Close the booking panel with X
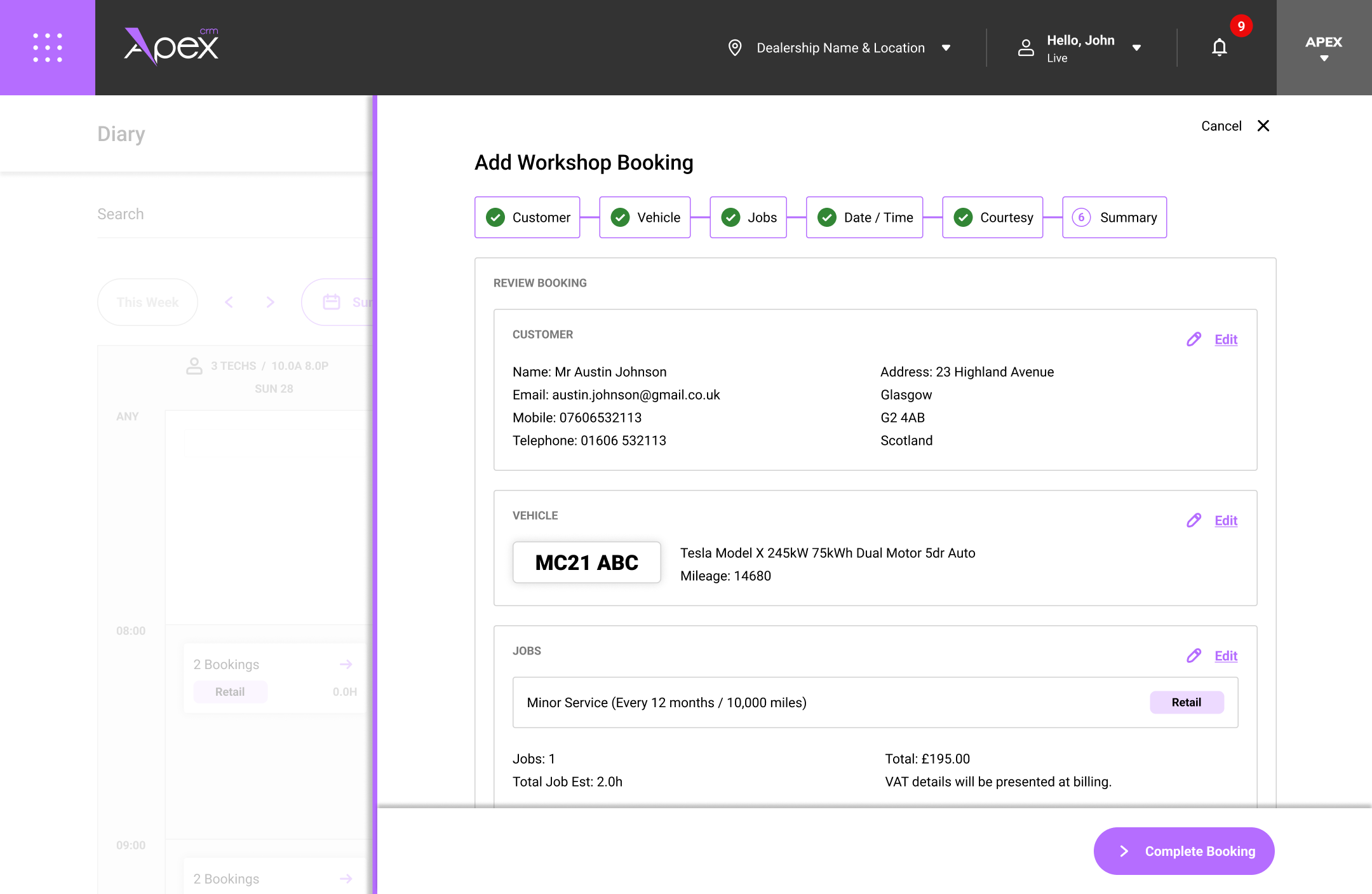The width and height of the screenshot is (1372, 894). (x=1263, y=126)
